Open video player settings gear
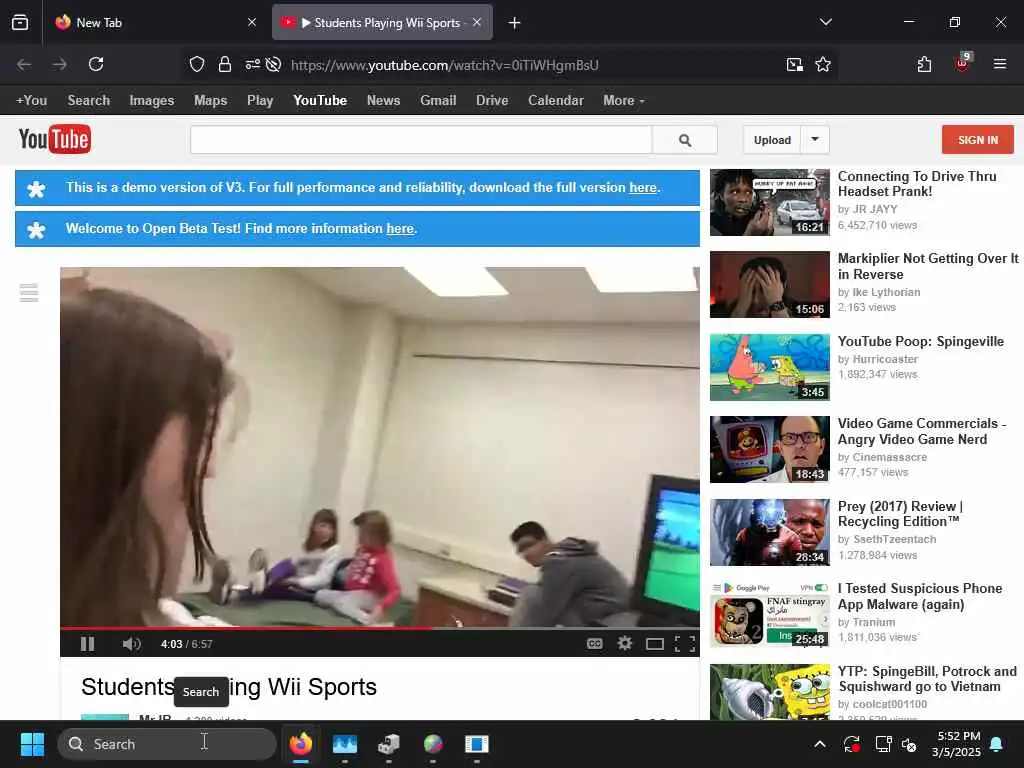 click(x=624, y=644)
